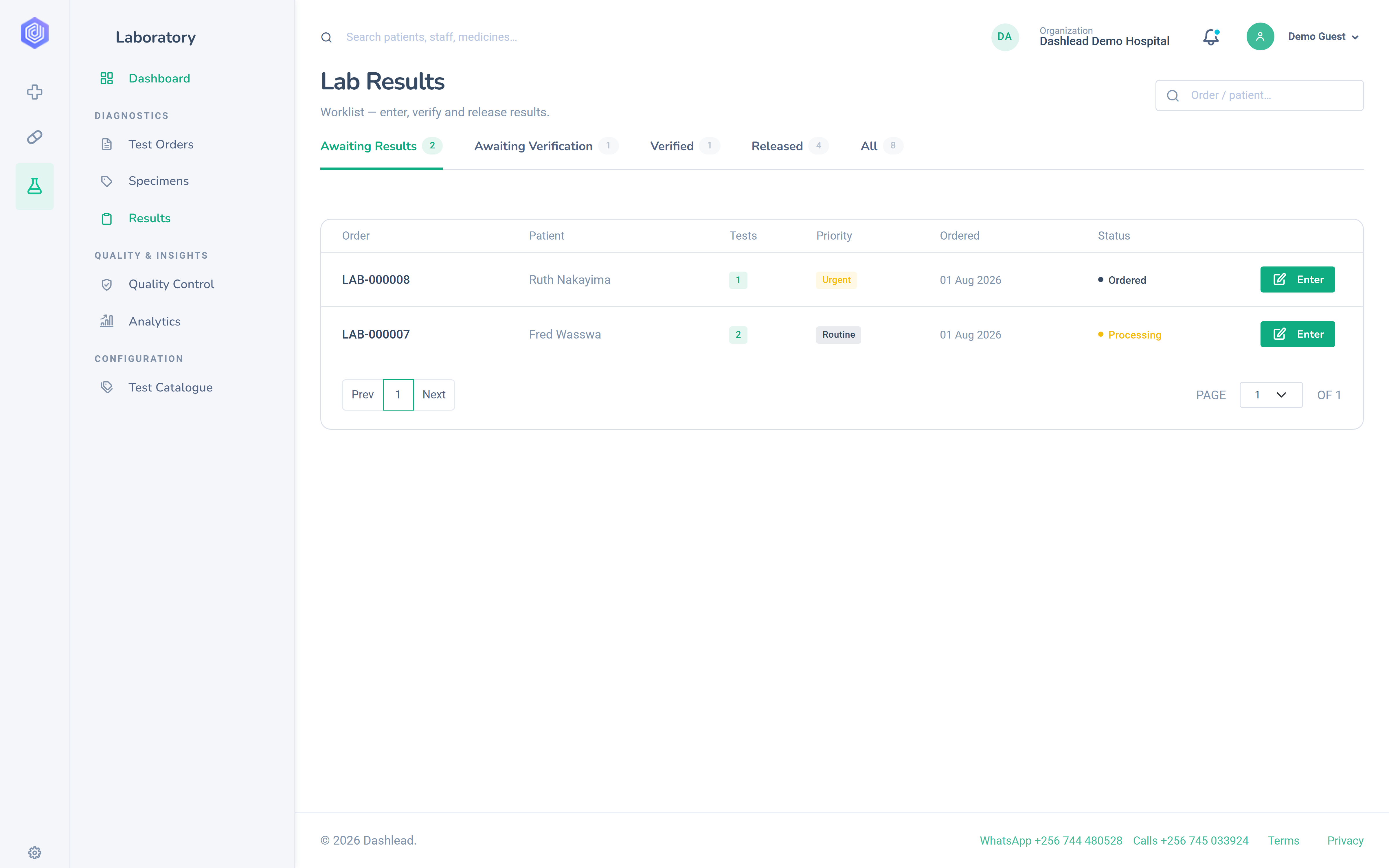This screenshot has width=1389, height=868.
Task: Open the medical cross module icon
Action: [34, 92]
